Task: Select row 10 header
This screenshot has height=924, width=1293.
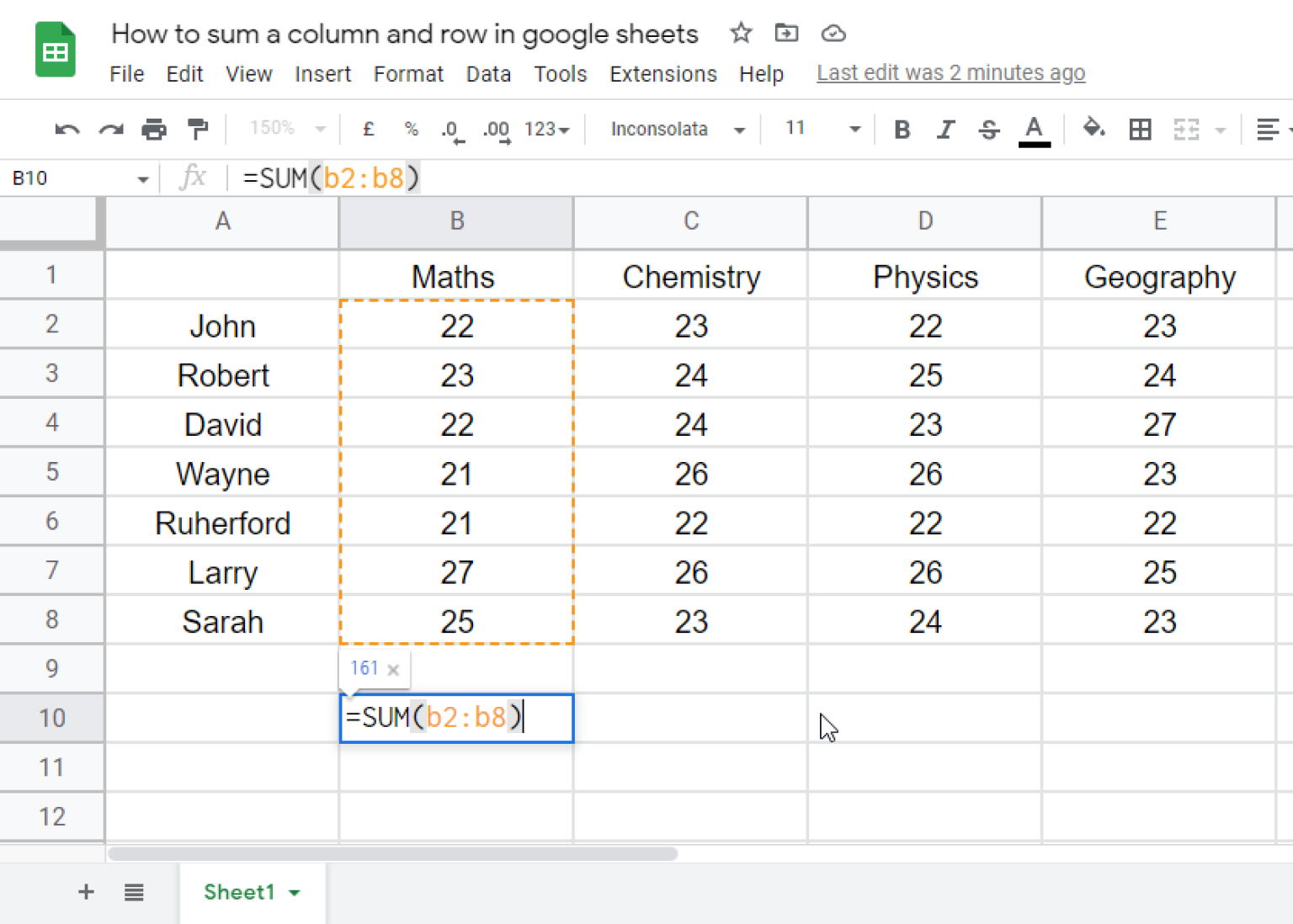Action: pos(52,718)
